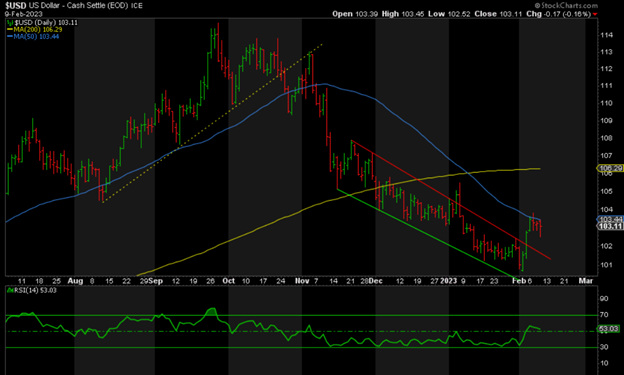Click the red down arrow beside Chg
The image size is (624, 375).
(595, 14)
